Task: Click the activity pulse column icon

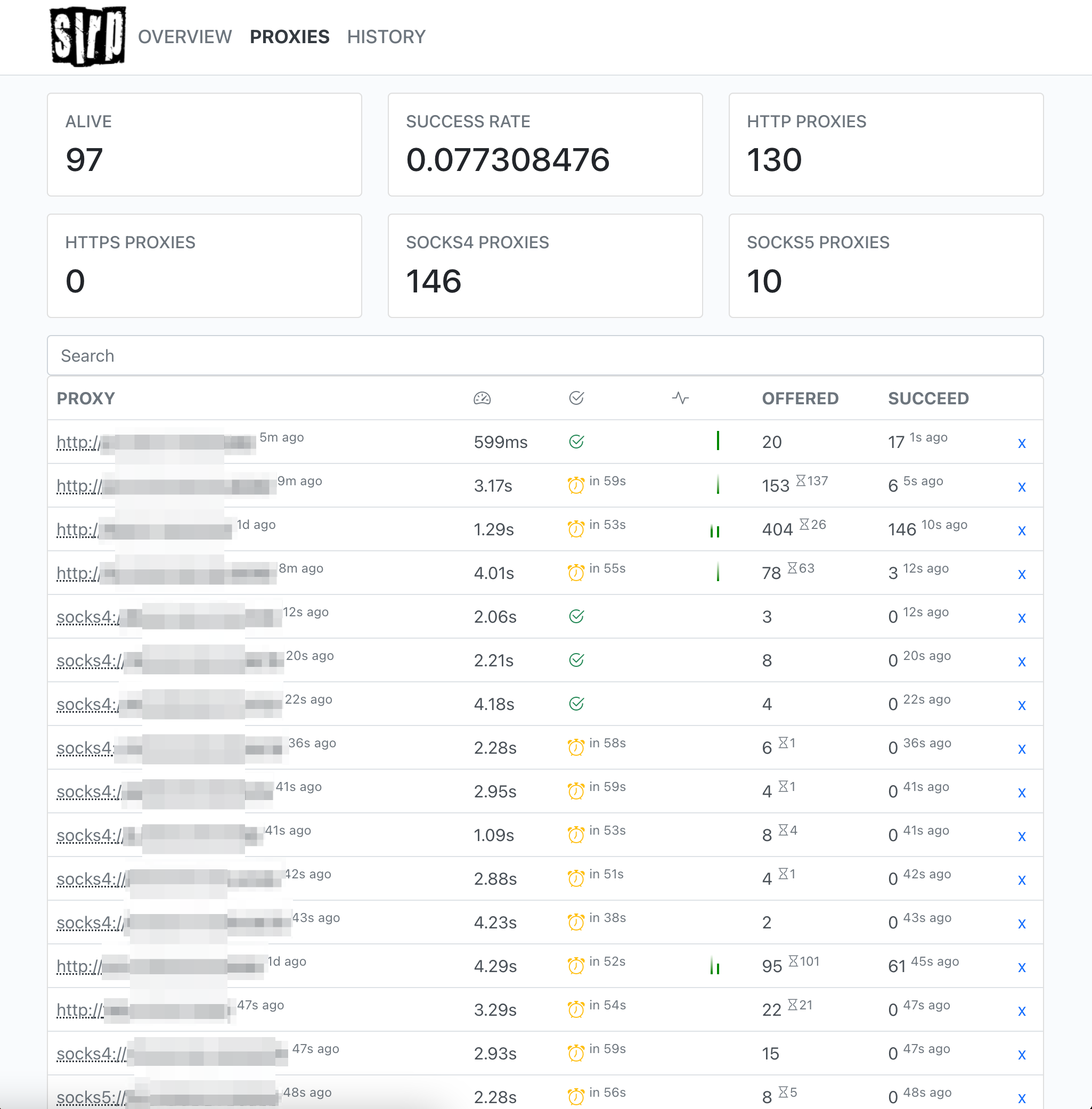Action: pyautogui.click(x=680, y=398)
